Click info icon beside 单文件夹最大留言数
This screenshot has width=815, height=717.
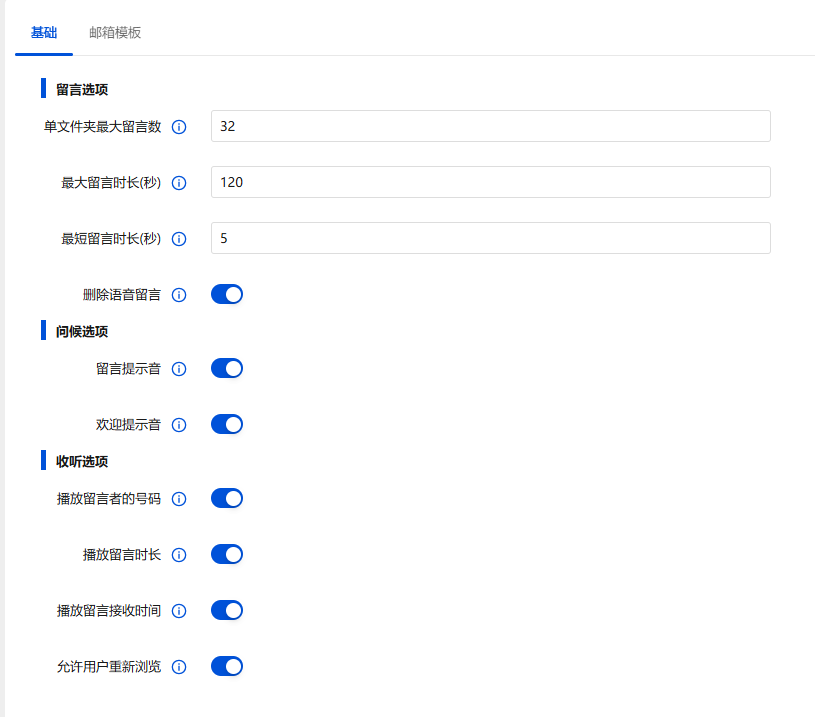coord(179,127)
